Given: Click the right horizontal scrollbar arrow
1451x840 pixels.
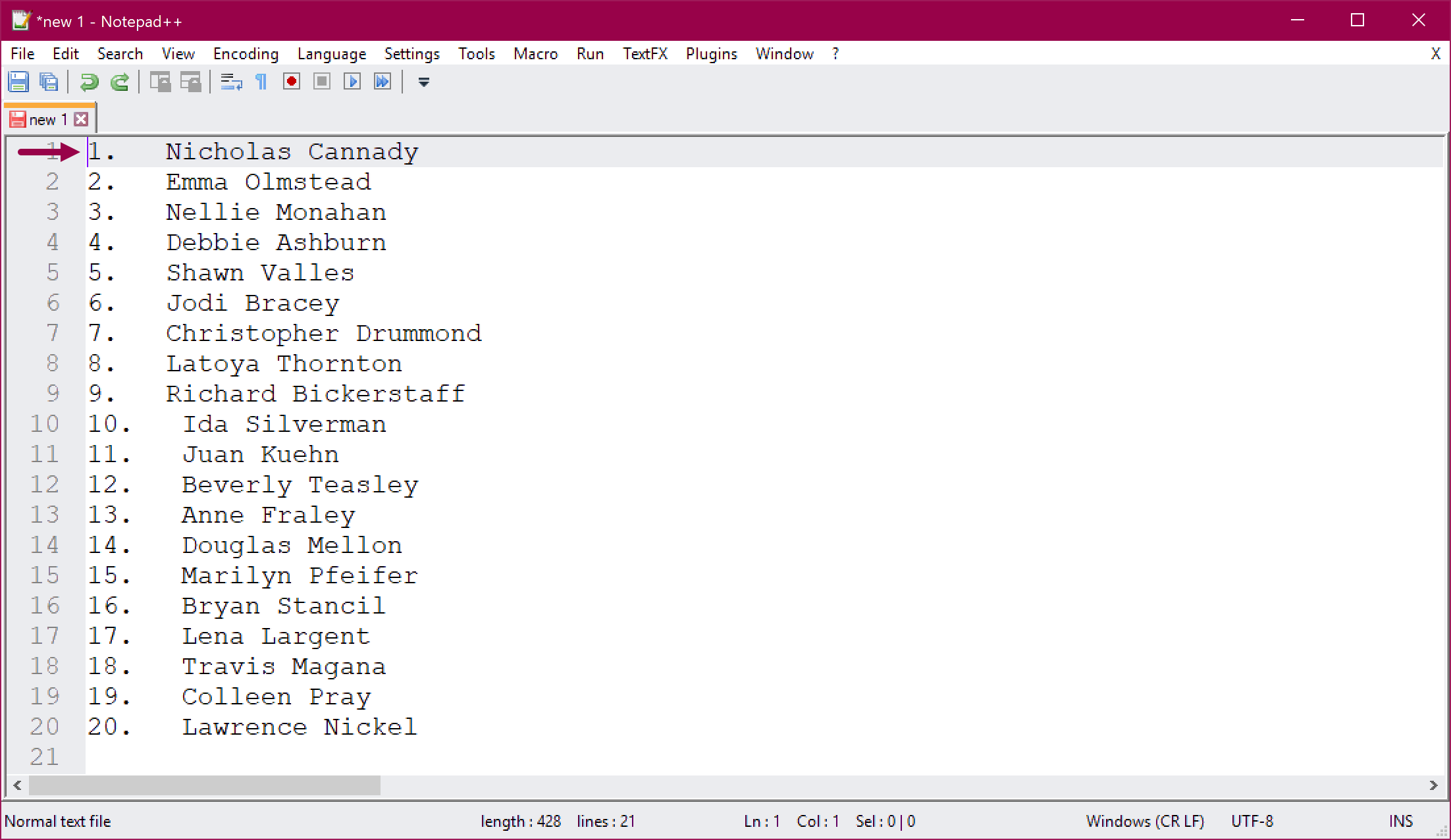Looking at the screenshot, I should [1433, 785].
